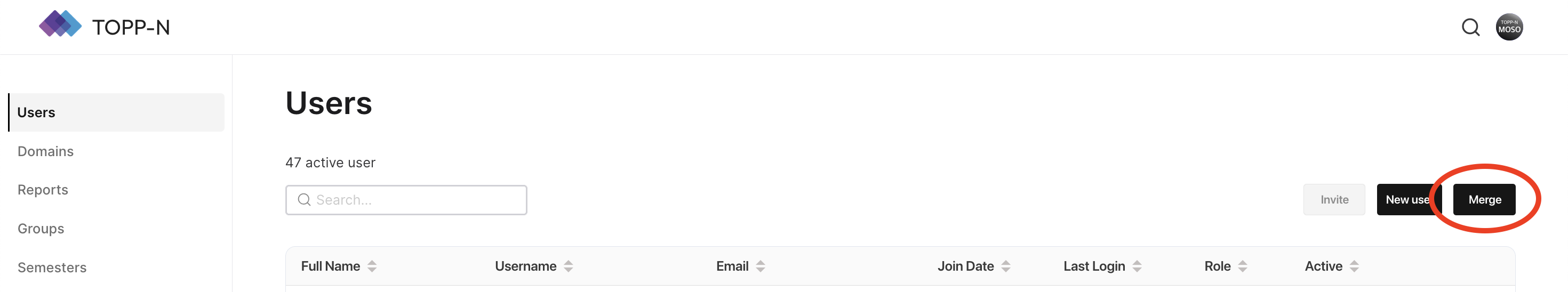Click the Merge button
This screenshot has height=292, width=1568.
[x=1484, y=199]
